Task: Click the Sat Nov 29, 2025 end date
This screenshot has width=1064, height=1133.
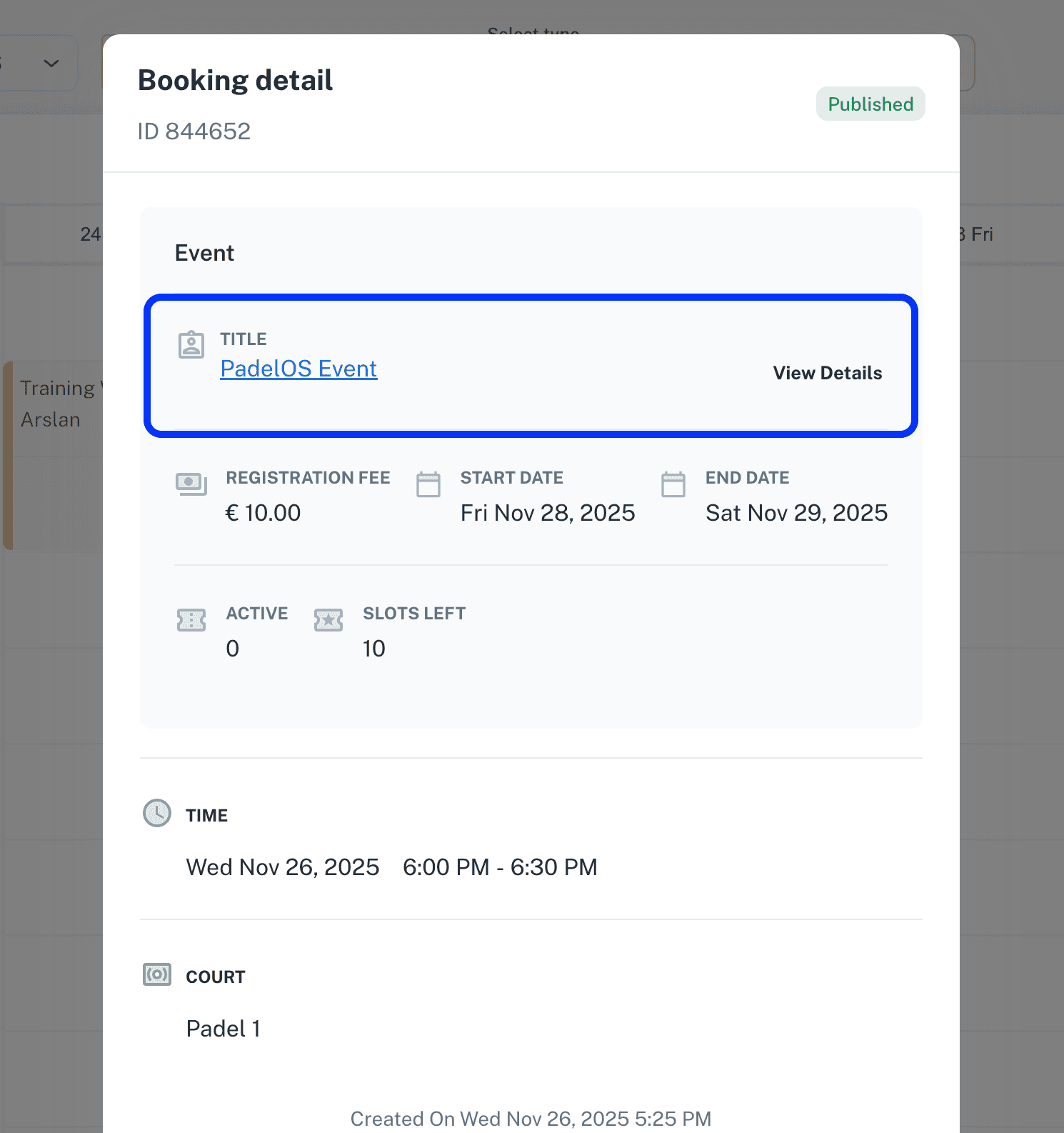Action: (x=796, y=513)
